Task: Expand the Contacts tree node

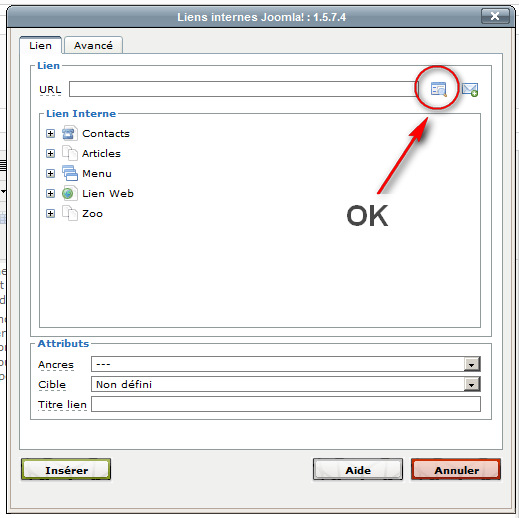Action: tap(50, 134)
